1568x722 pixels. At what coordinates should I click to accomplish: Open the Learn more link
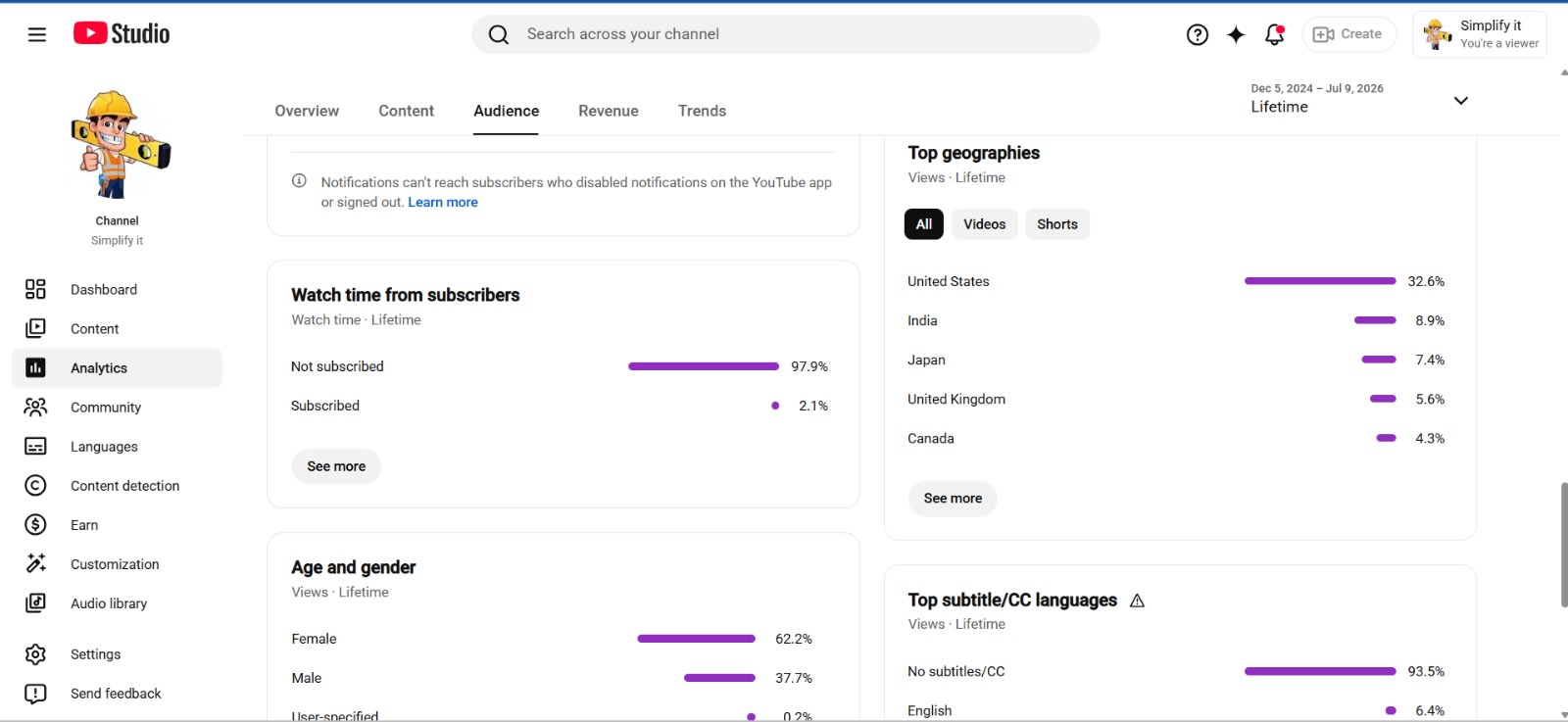[443, 203]
